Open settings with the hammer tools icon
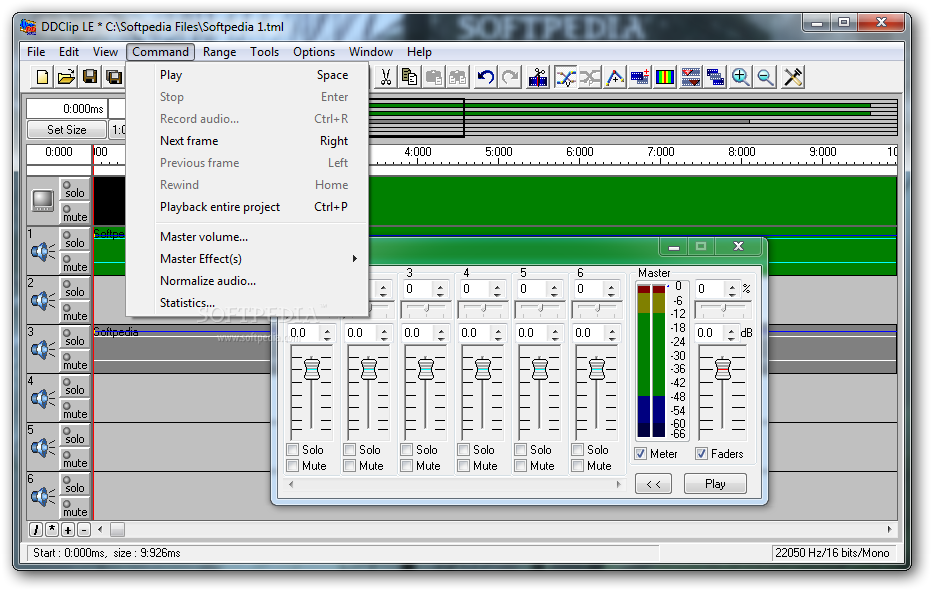 point(793,77)
